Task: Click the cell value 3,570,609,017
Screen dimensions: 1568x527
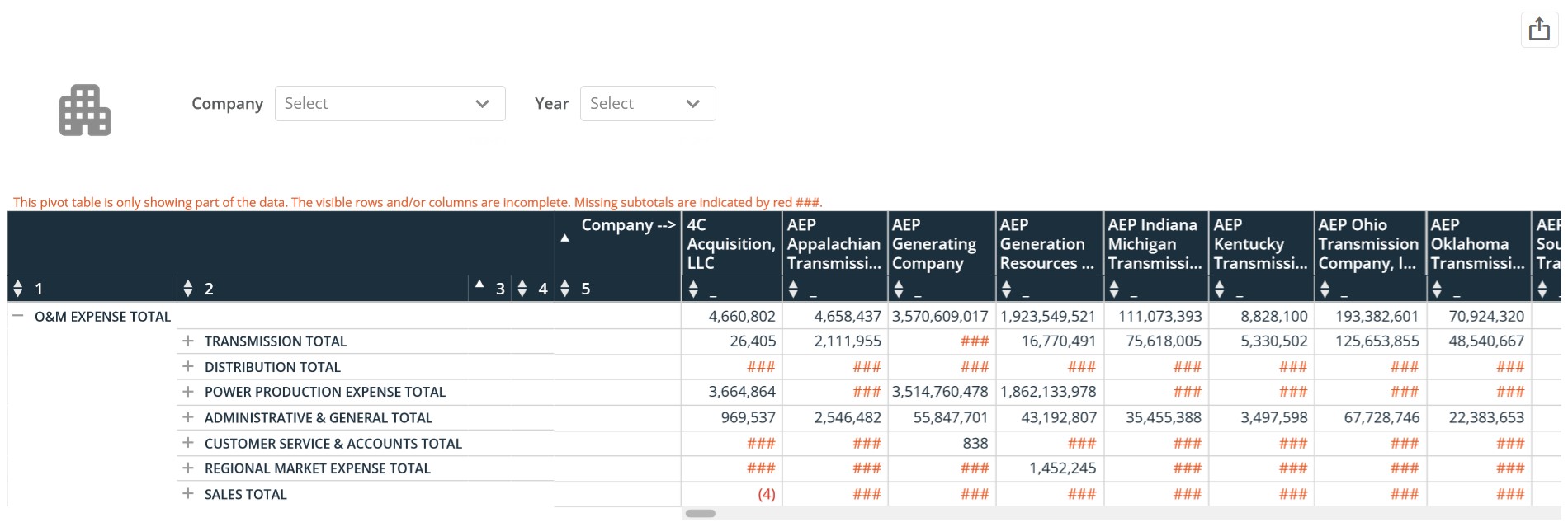Action: coord(940,316)
